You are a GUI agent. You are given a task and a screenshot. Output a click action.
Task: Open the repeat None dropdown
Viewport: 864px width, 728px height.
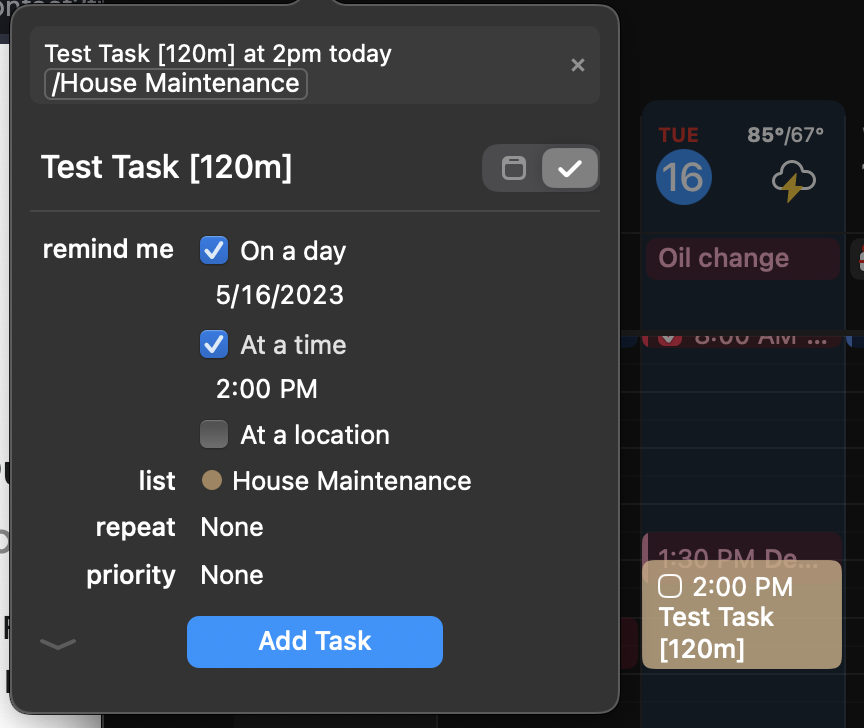[232, 527]
